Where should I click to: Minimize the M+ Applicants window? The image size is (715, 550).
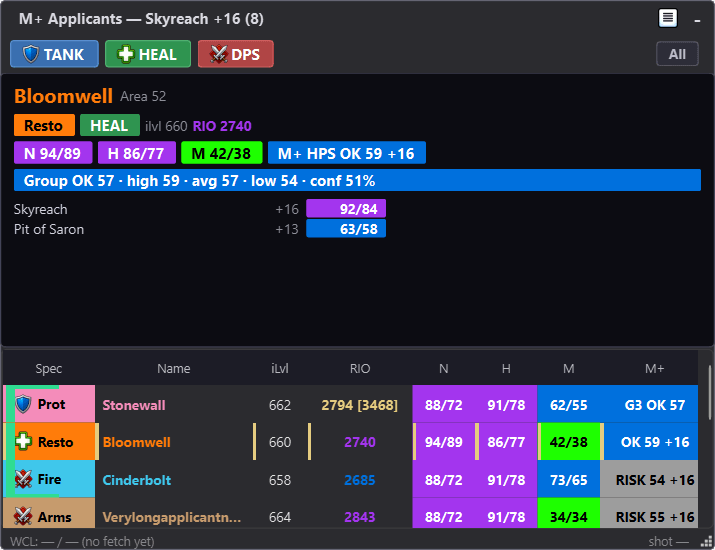tap(697, 20)
